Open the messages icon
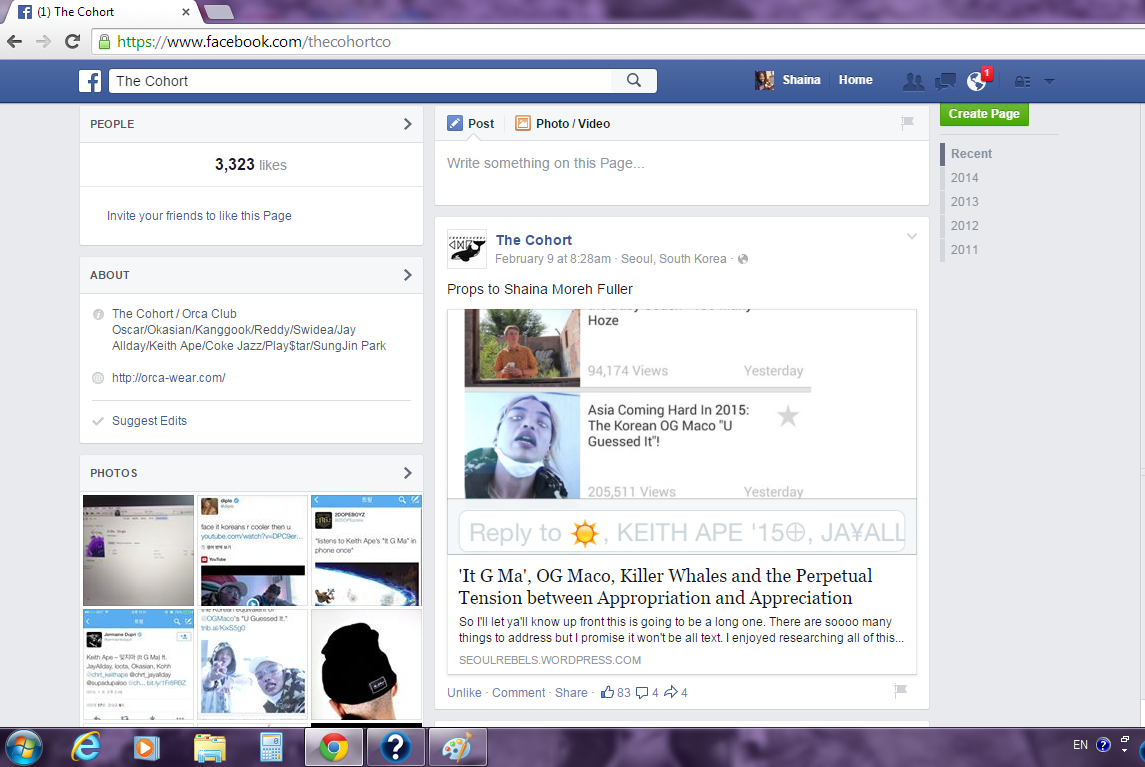 click(x=944, y=81)
